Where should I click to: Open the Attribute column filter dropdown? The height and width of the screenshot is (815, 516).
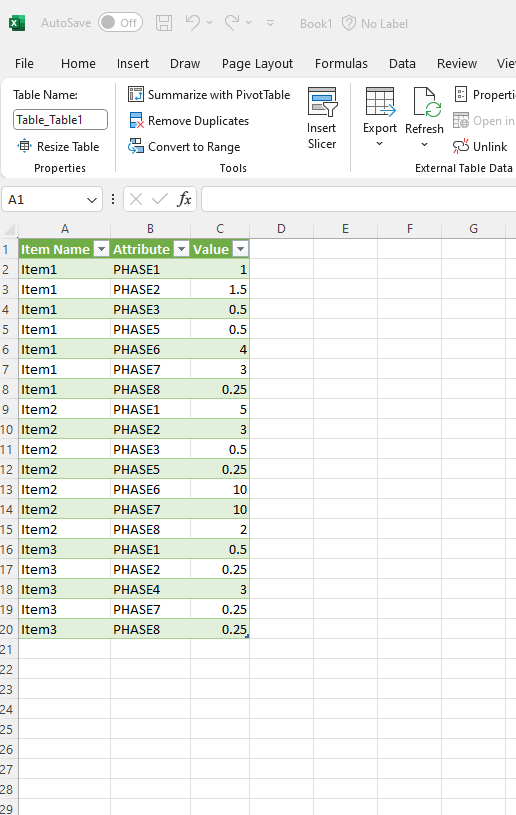(x=181, y=249)
